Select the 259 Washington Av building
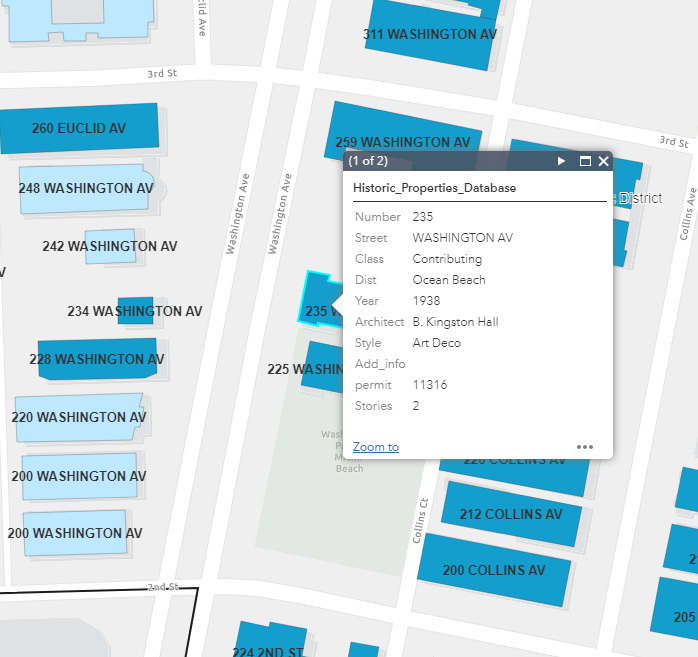 click(x=400, y=135)
